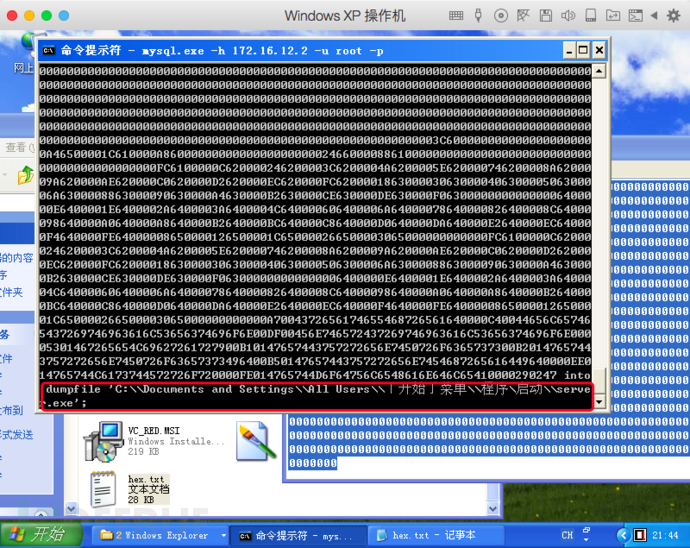
Task: Click the floppy disk icon
Action: [x=546, y=16]
